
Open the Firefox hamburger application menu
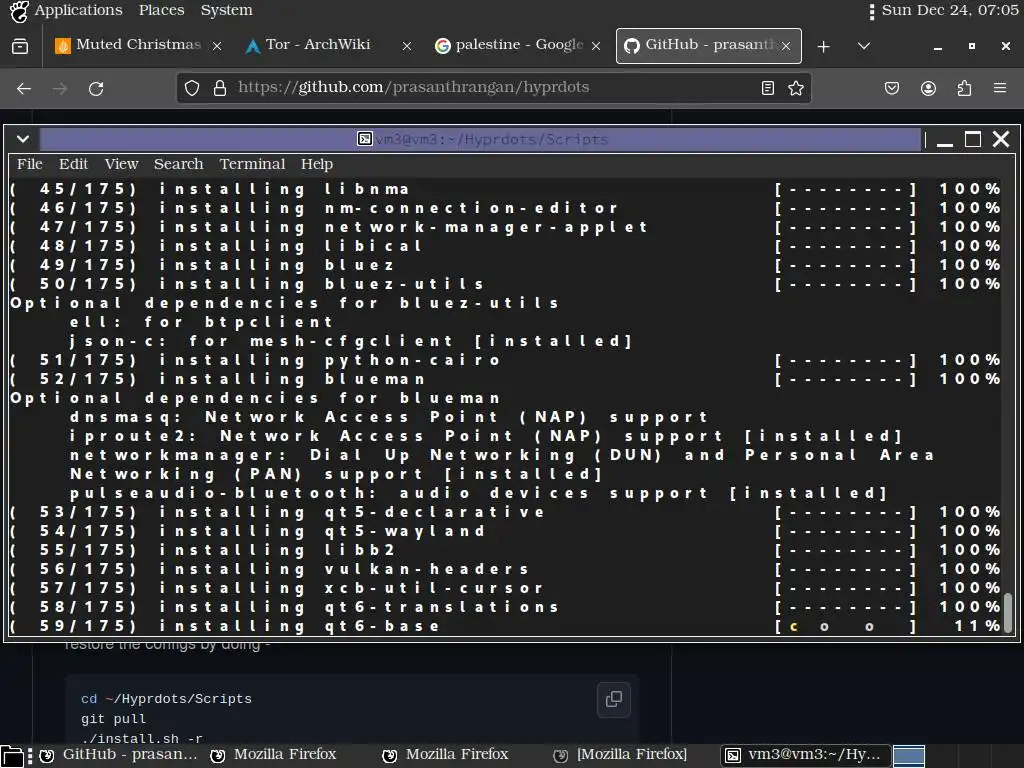[x=1000, y=88]
